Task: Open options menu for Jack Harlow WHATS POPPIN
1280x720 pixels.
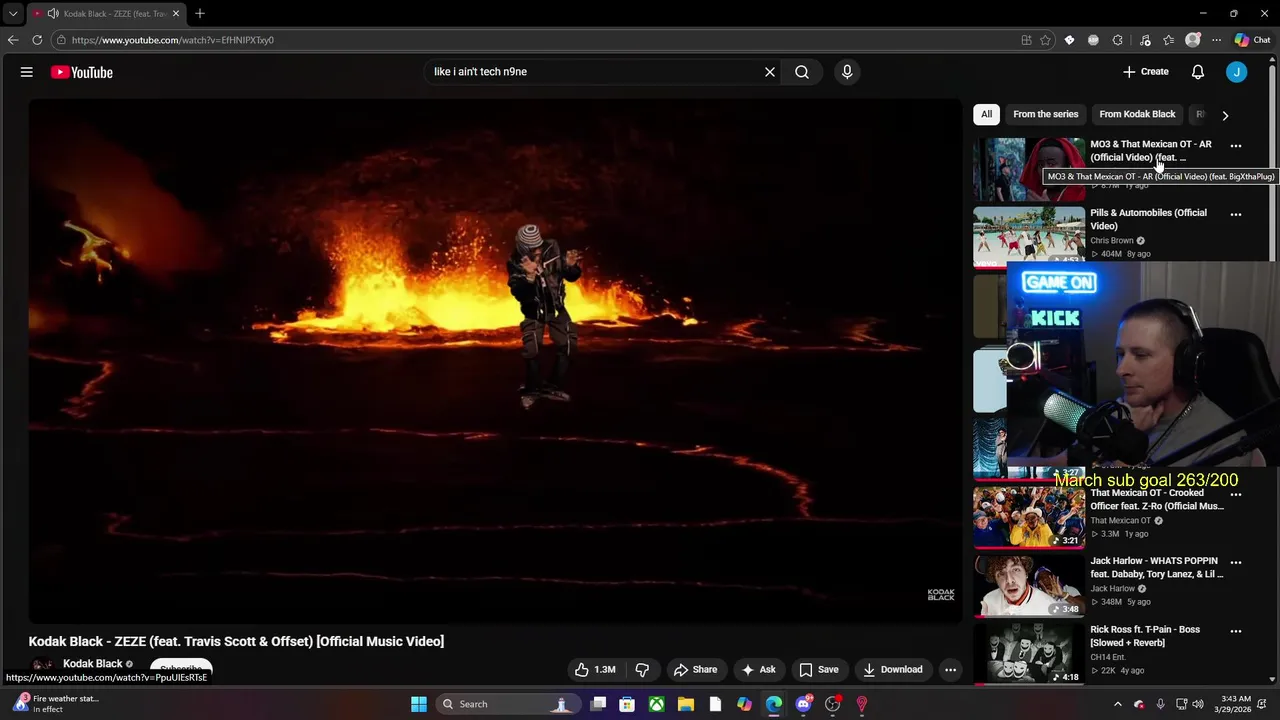Action: click(1236, 563)
